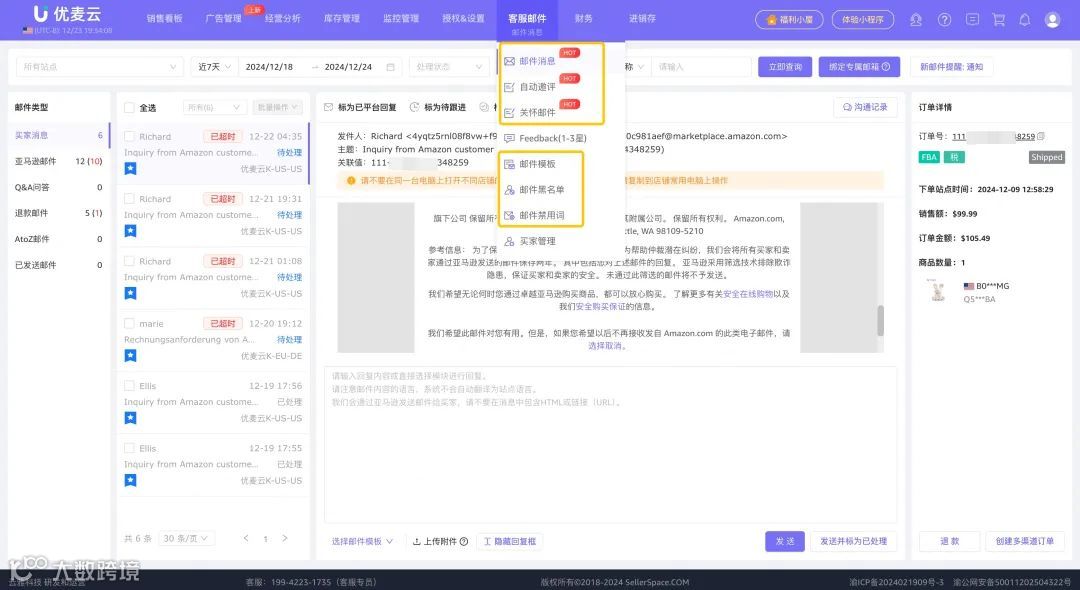Click the help icon beside 上传附件
The image size is (1080, 590).
coord(464,541)
